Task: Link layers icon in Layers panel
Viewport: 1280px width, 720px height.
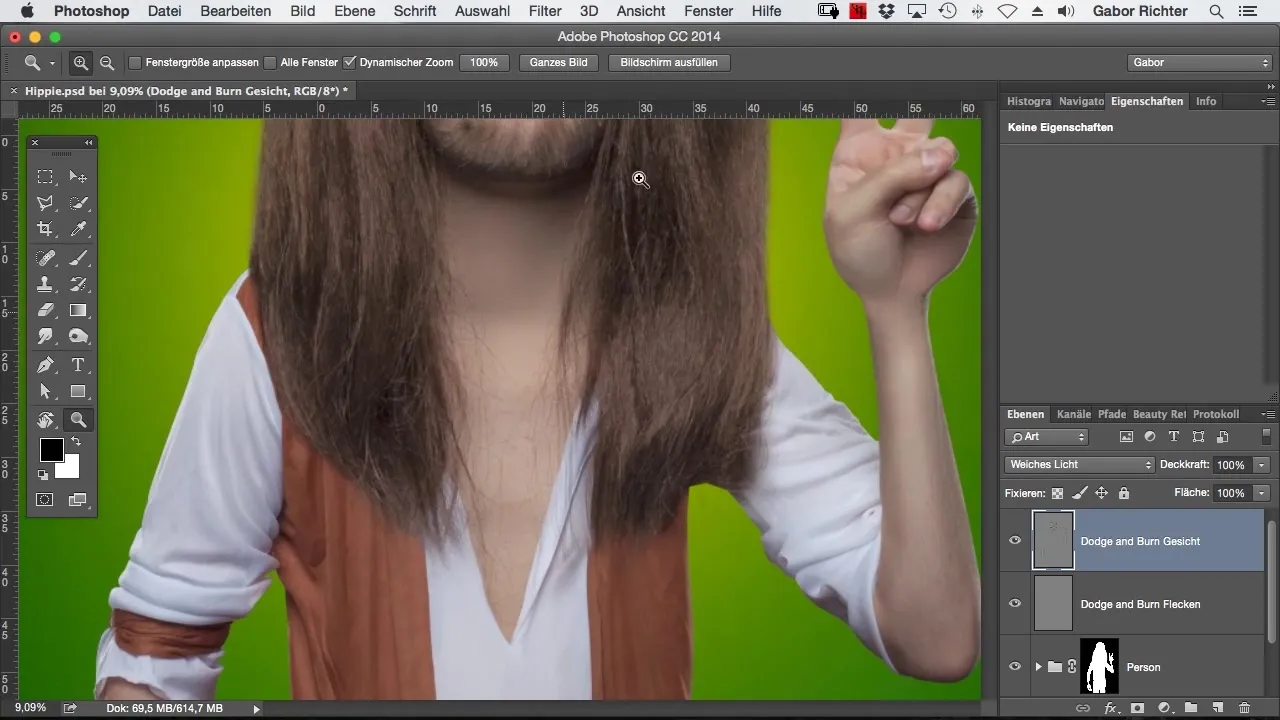Action: tap(1083, 708)
